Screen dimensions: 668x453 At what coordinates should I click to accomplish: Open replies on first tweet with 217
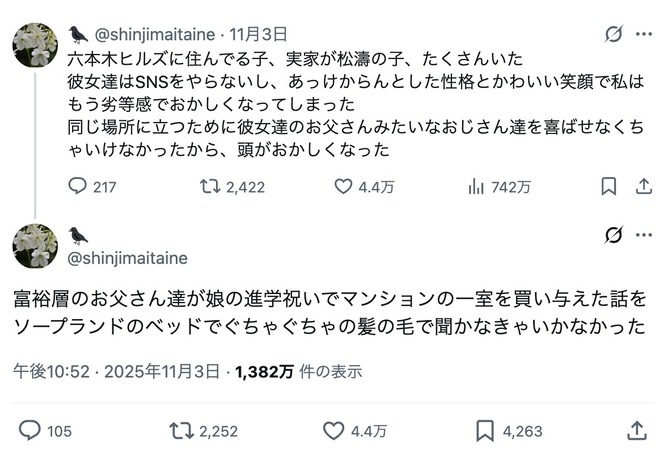(x=92, y=187)
